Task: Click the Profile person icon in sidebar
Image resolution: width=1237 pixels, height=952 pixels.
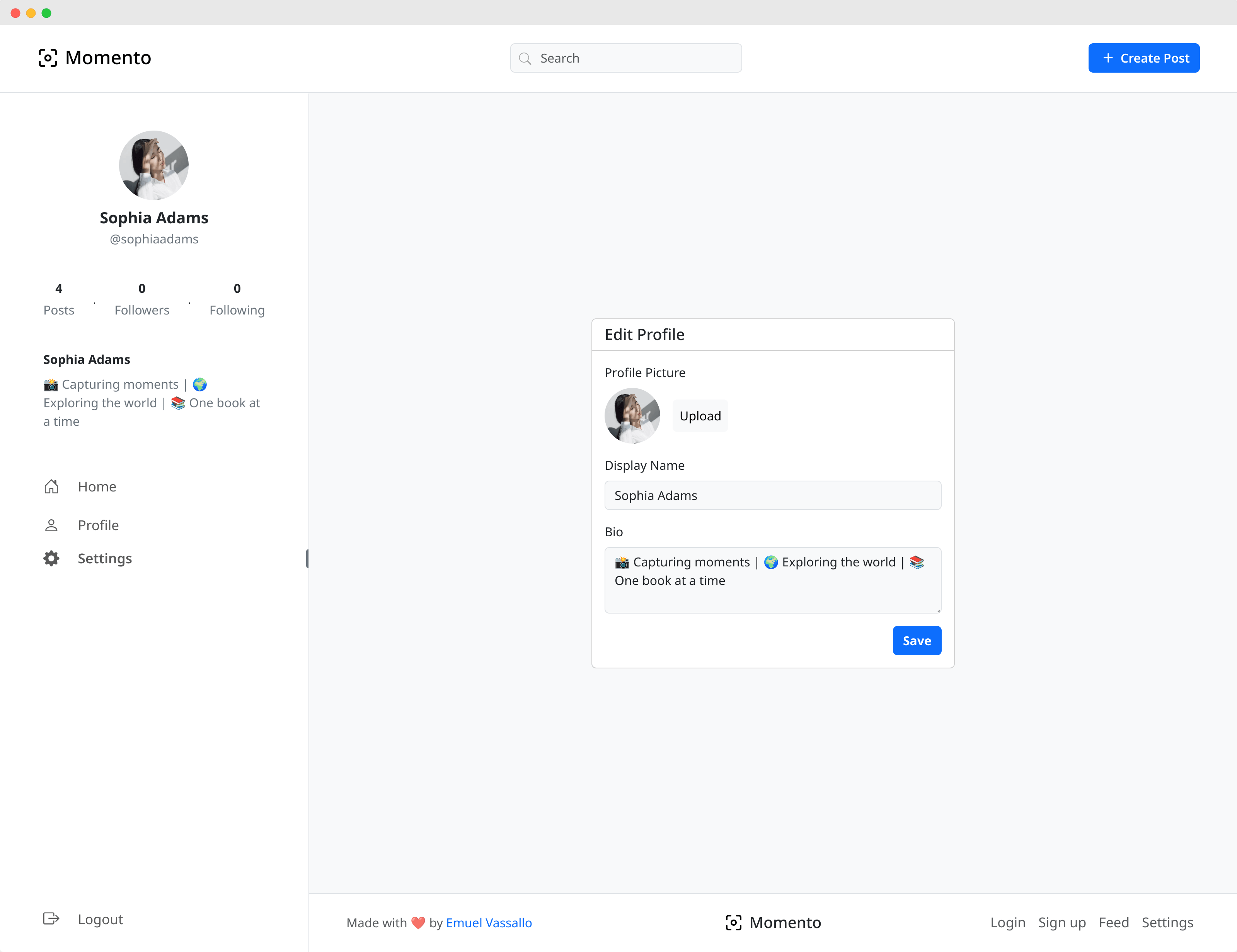Action: pyautogui.click(x=51, y=525)
